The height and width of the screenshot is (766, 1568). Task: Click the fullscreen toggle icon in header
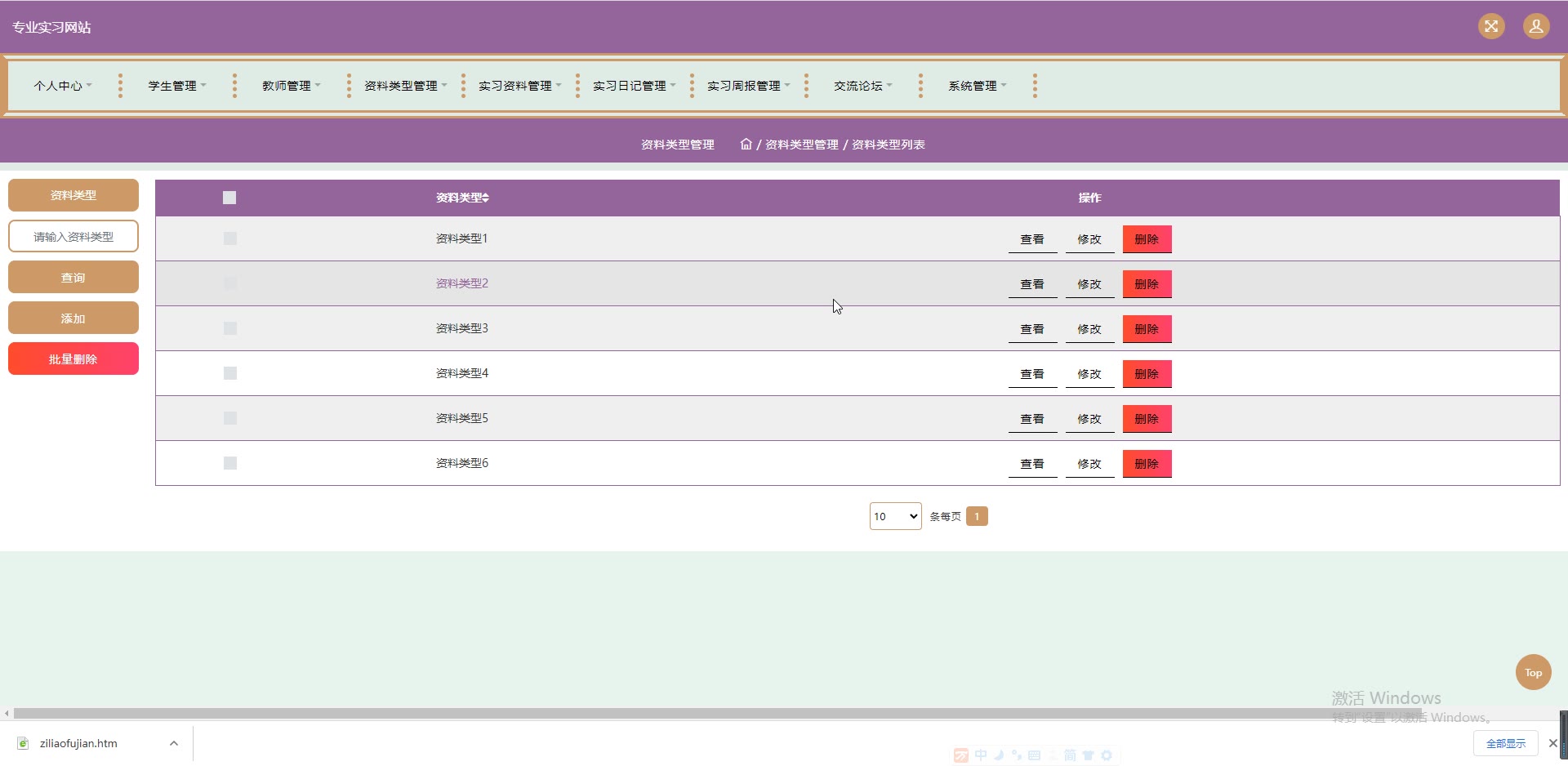[x=1491, y=26]
